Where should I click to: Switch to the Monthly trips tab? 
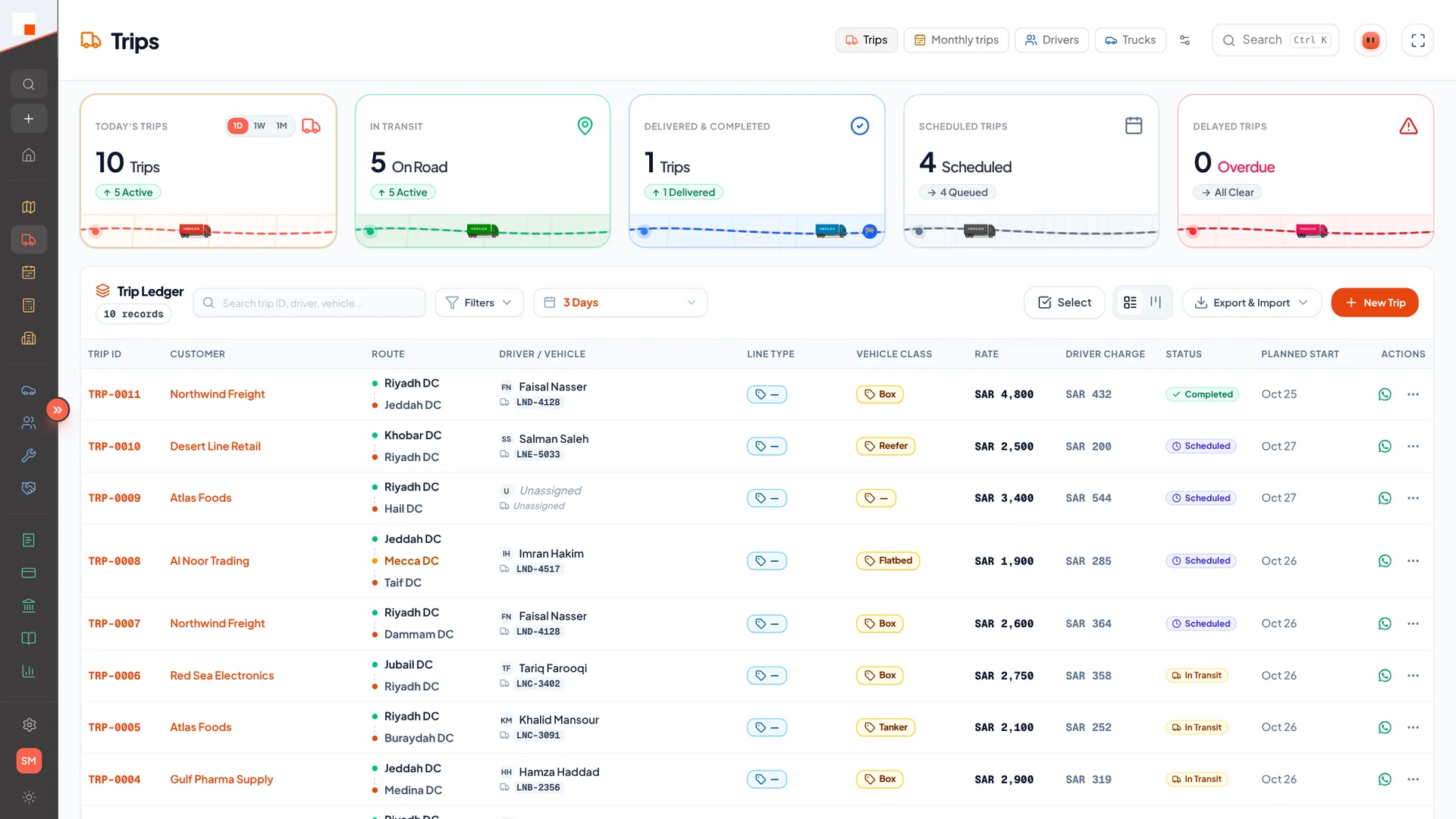tap(956, 40)
